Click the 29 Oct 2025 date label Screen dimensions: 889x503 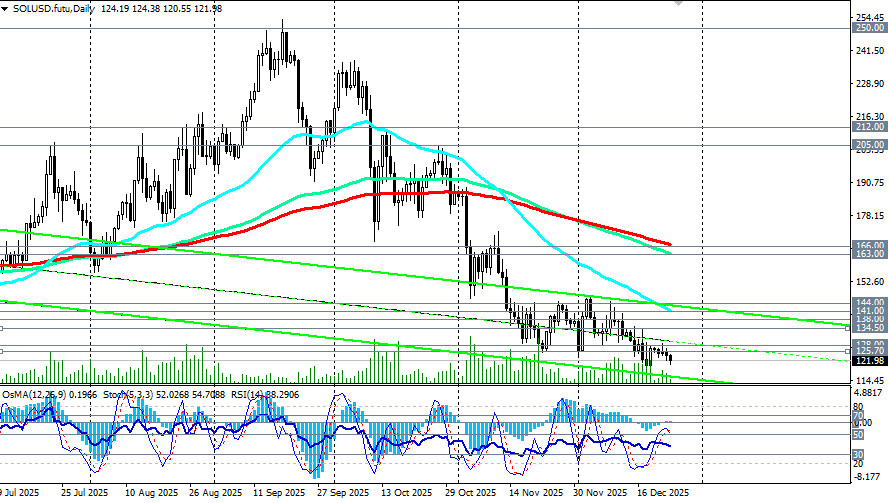[471, 494]
